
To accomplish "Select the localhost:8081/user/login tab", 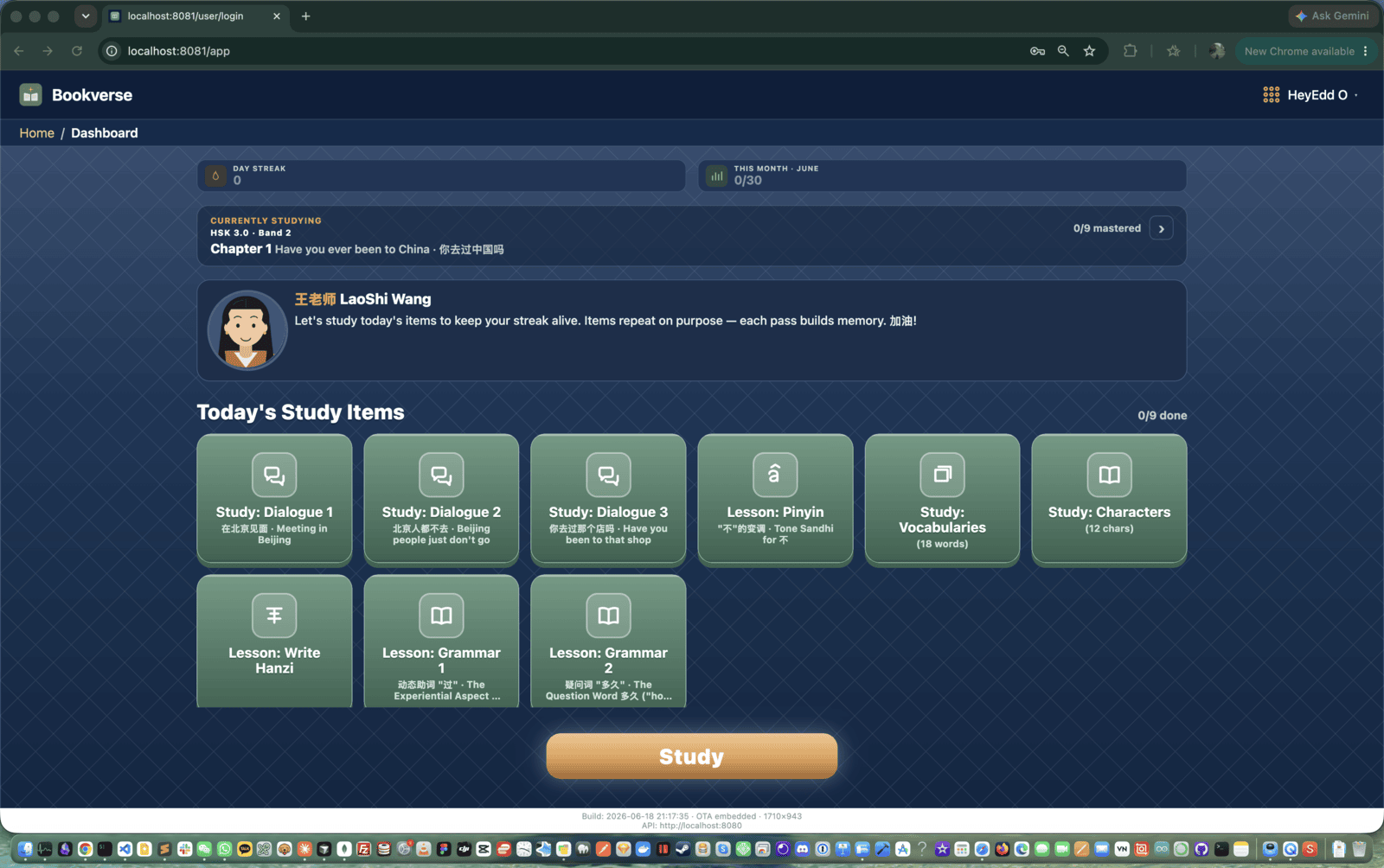I will pyautogui.click(x=195, y=16).
